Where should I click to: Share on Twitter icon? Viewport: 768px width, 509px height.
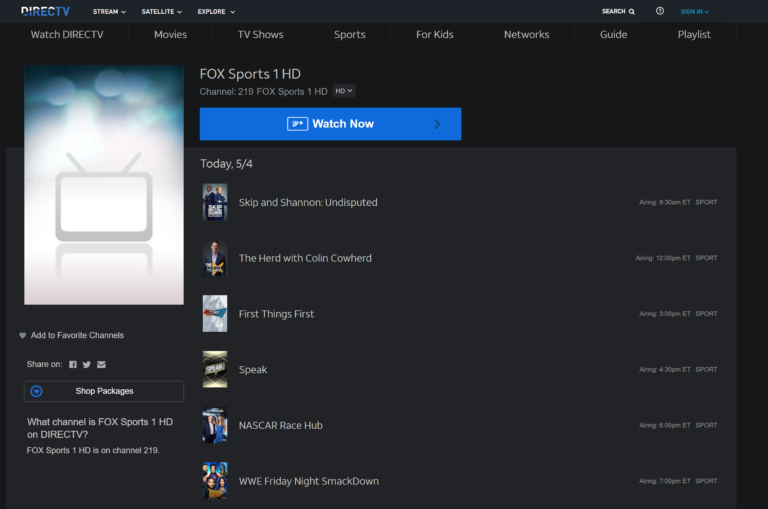click(87, 365)
